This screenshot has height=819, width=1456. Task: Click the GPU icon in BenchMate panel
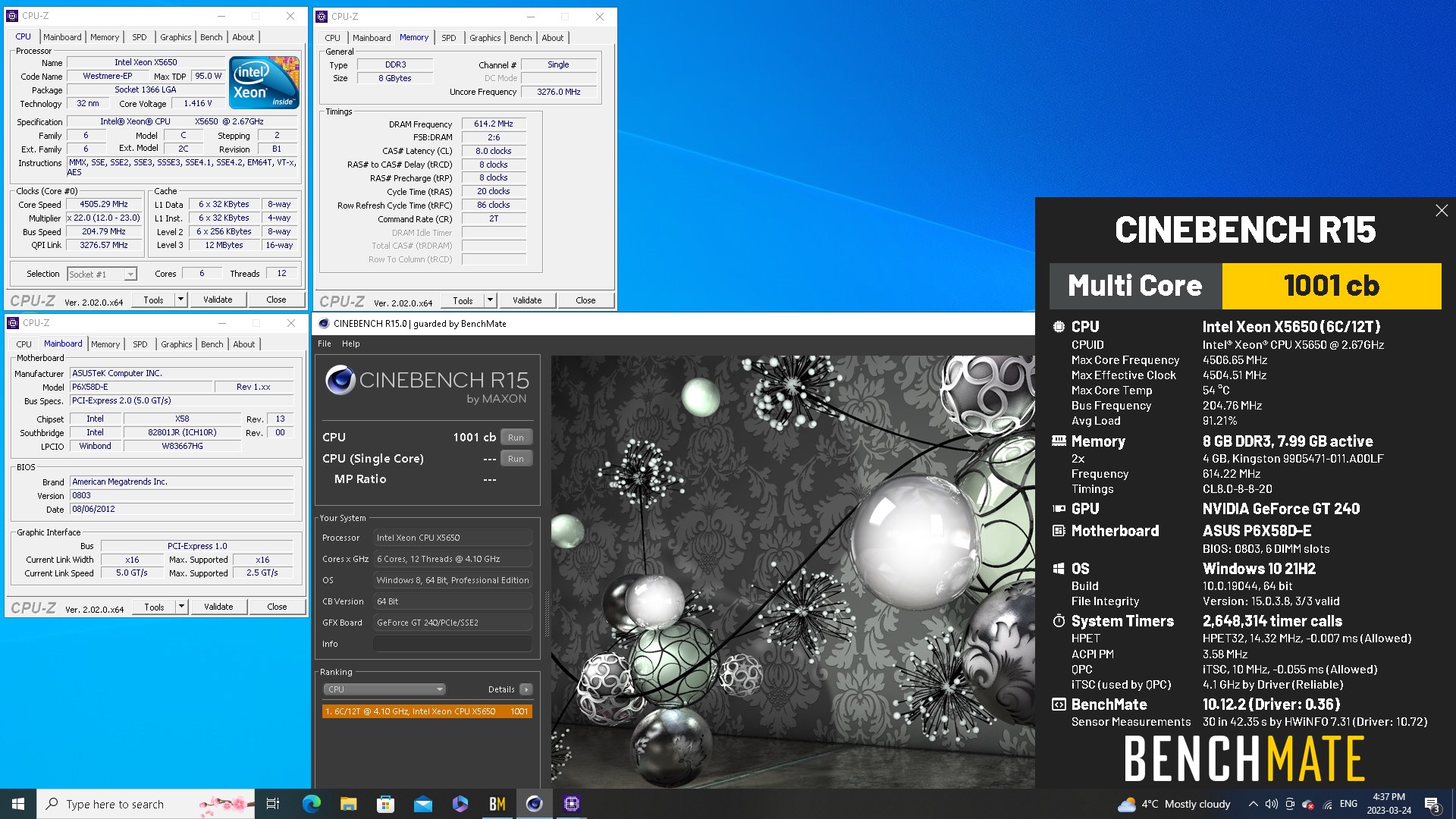[1059, 509]
